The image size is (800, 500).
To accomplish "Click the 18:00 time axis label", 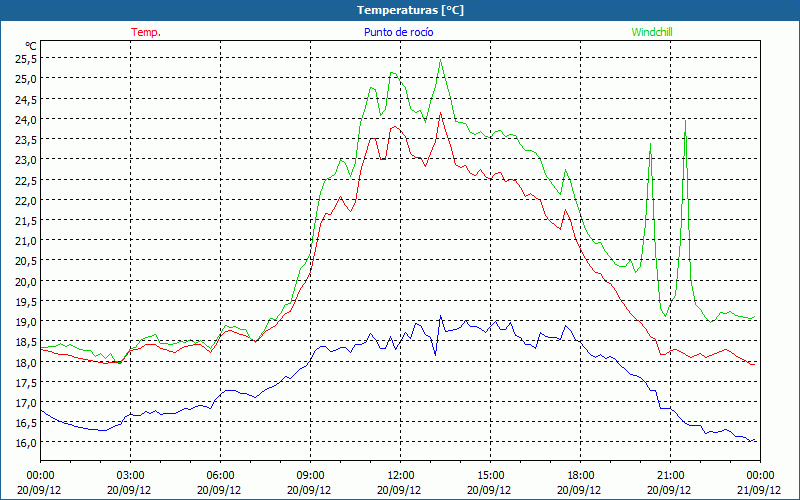I will point(580,476).
